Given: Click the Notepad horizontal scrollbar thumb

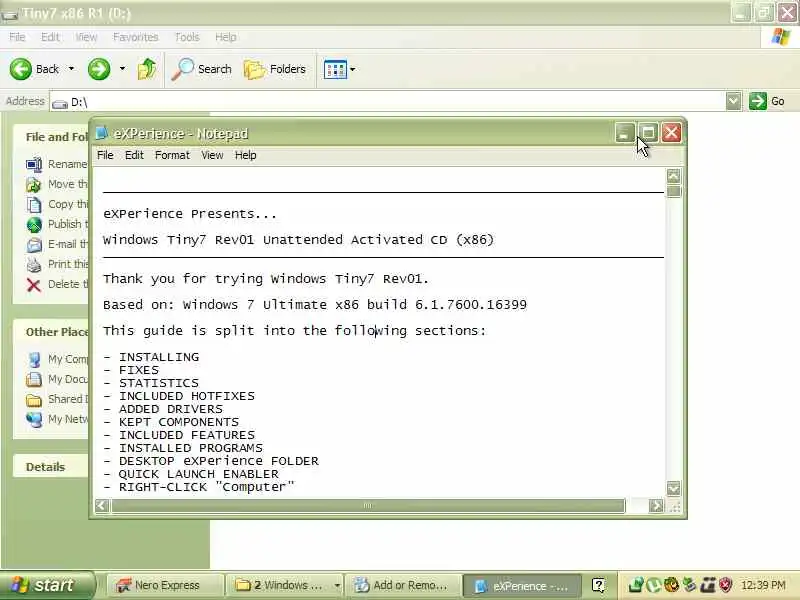Looking at the screenshot, I should tap(368, 506).
